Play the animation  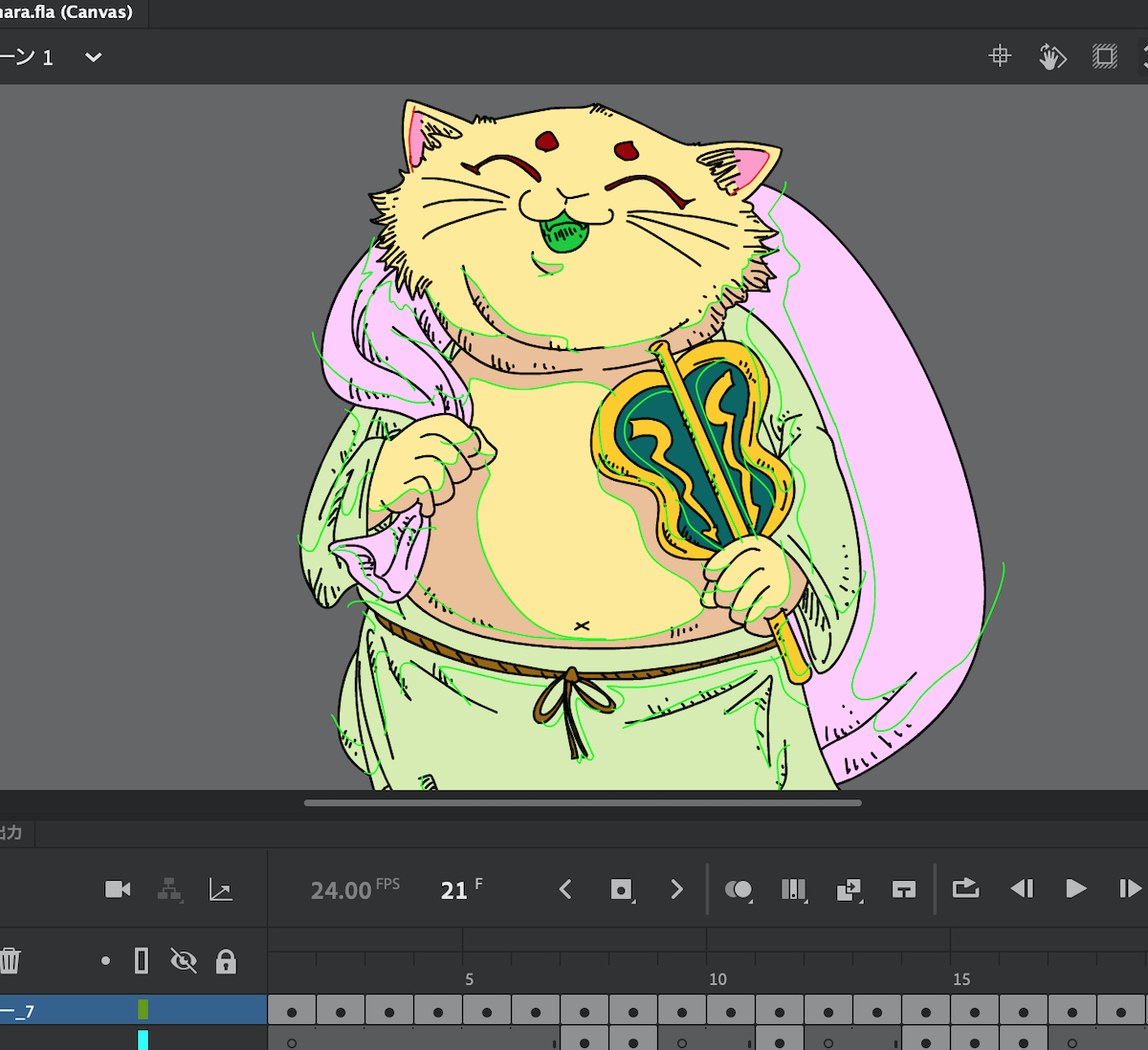pyautogui.click(x=1076, y=889)
